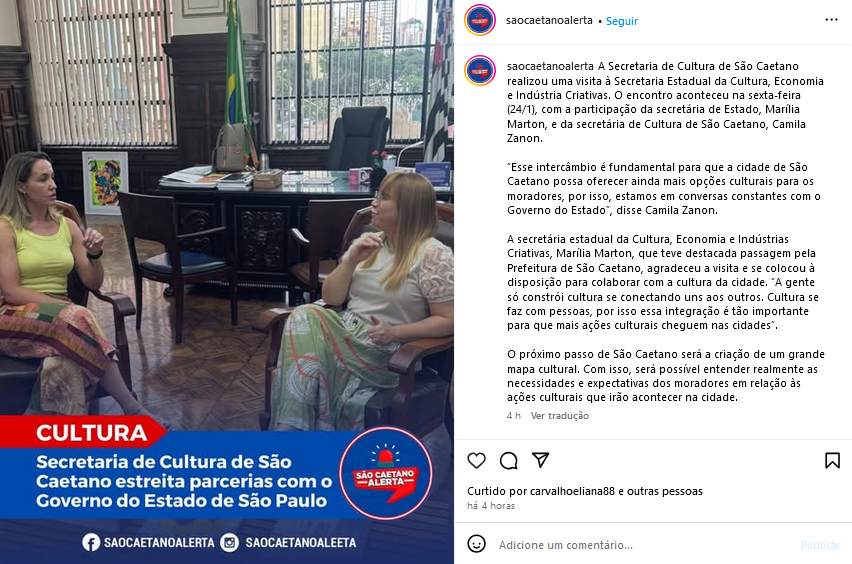Screen dimensions: 852x564
Task: Save the post with the bookmark icon
Action: [x=832, y=461]
